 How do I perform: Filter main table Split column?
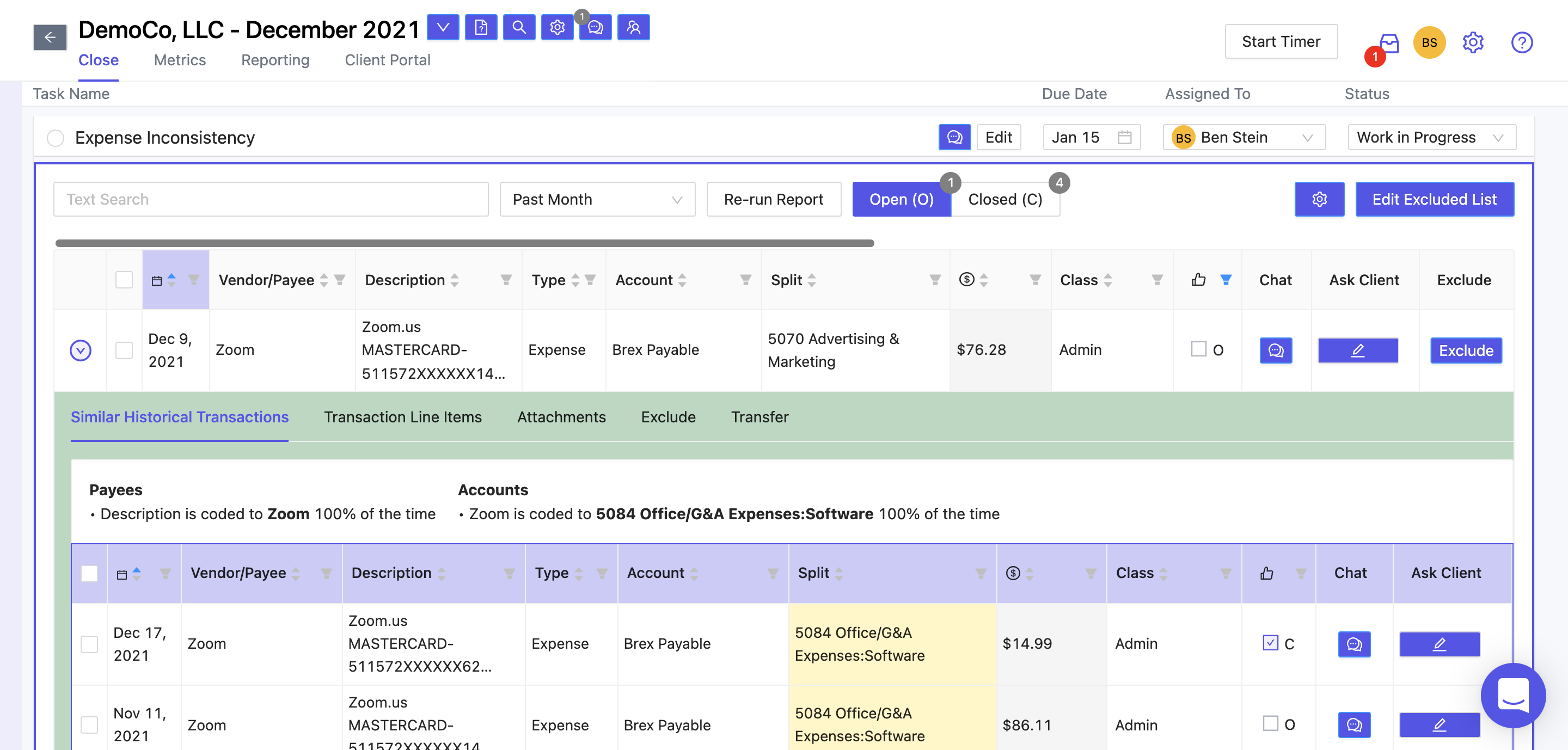tap(935, 280)
